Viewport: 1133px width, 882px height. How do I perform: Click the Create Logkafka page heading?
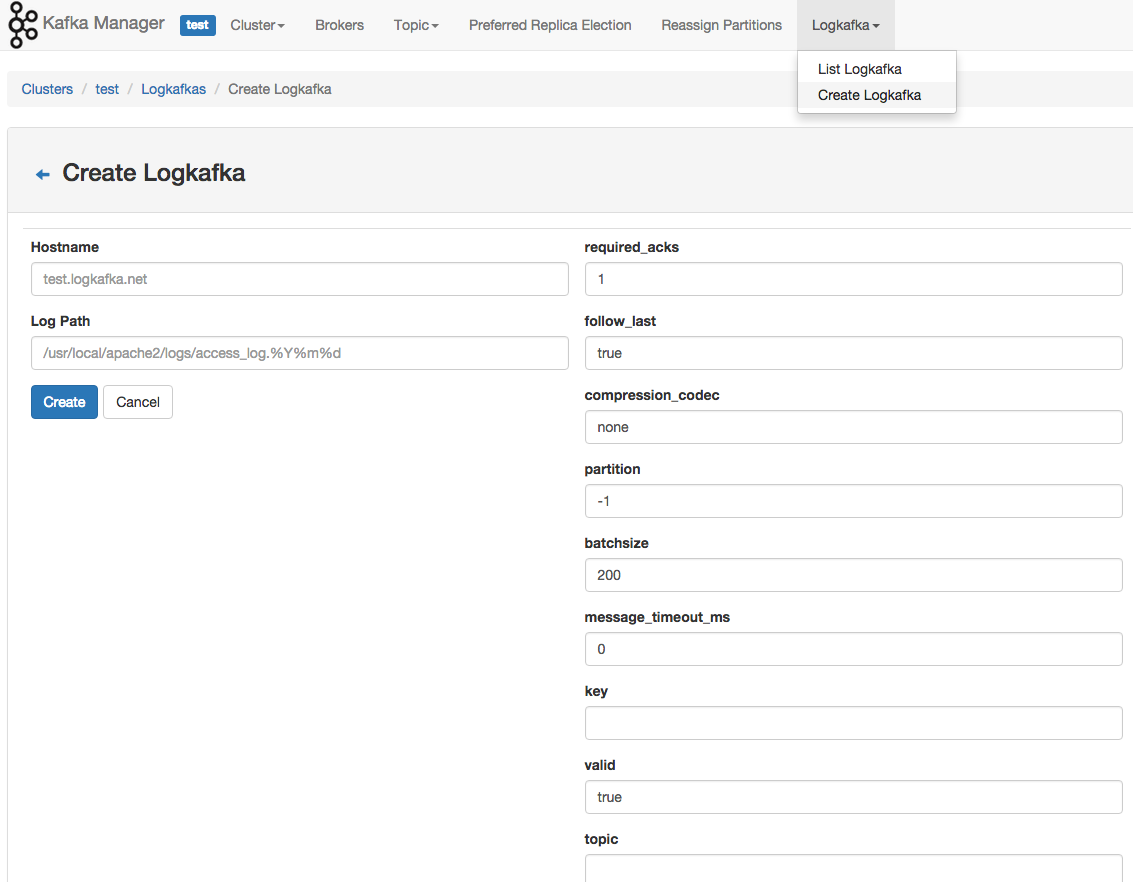(153, 173)
